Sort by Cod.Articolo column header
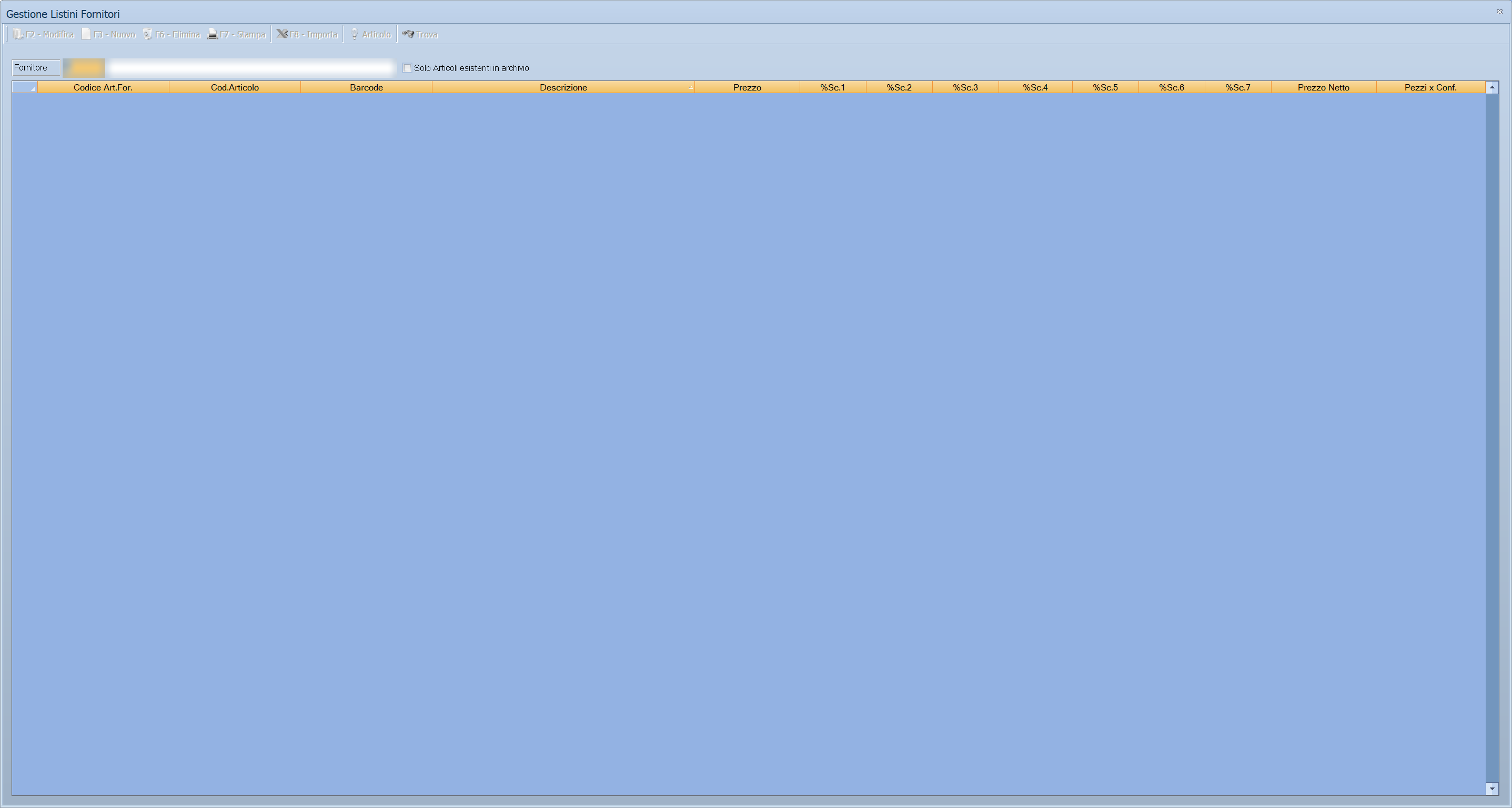This screenshot has height=808, width=1512. pos(235,87)
